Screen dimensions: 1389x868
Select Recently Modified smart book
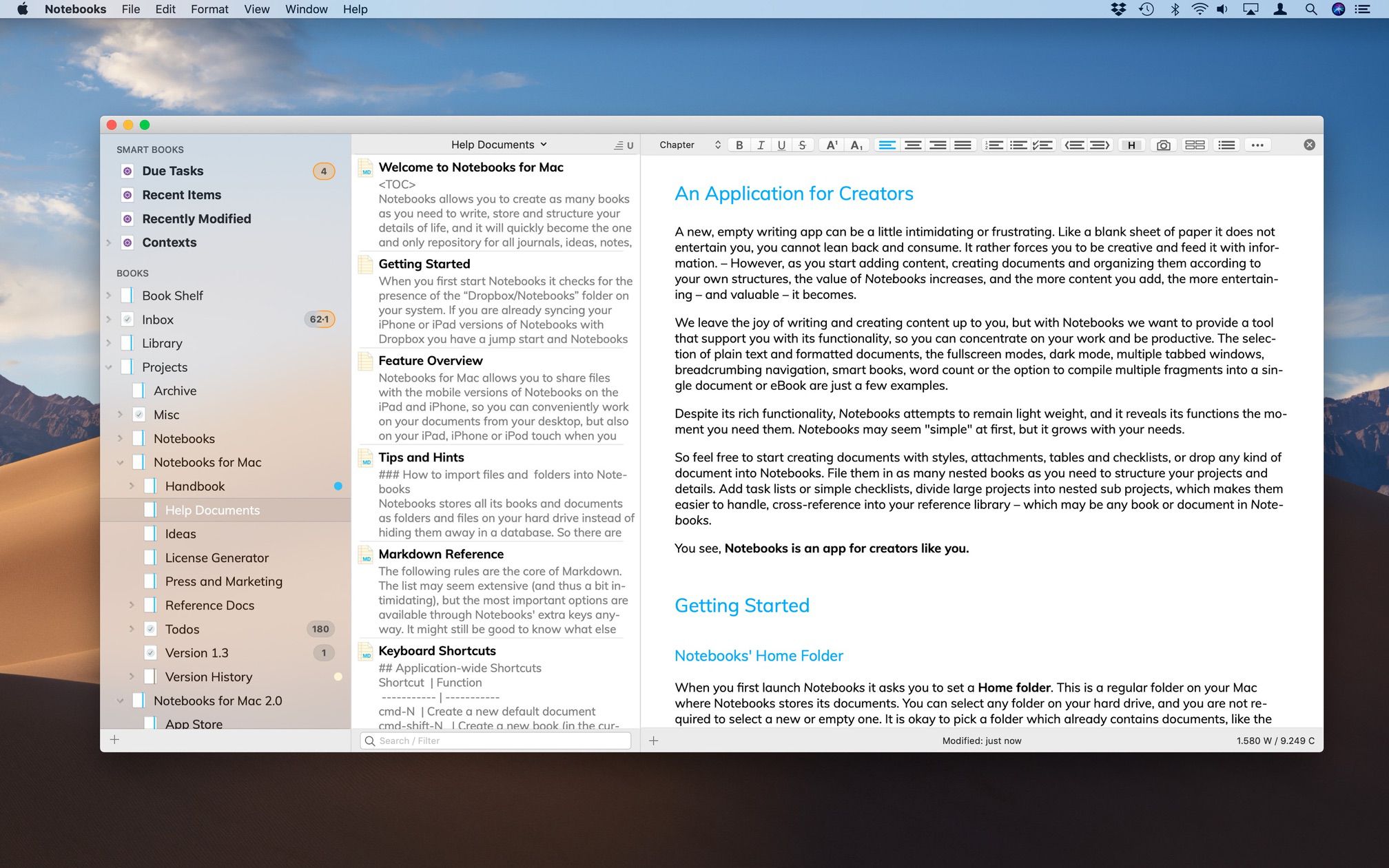pyautogui.click(x=226, y=218)
